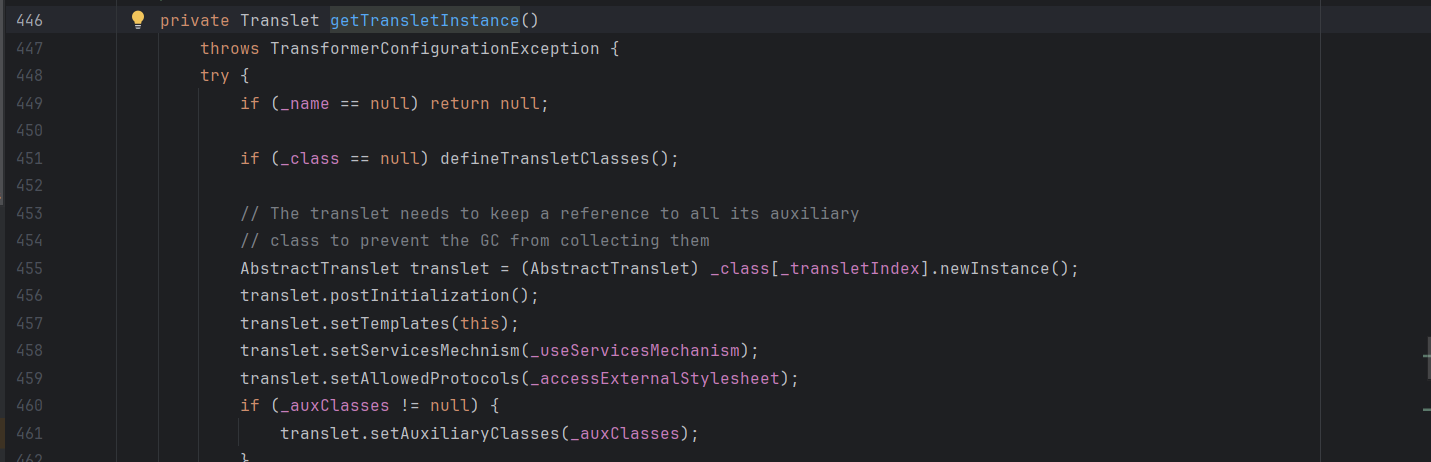Click line number 446 in gutter
The image size is (1431, 462).
point(30,21)
